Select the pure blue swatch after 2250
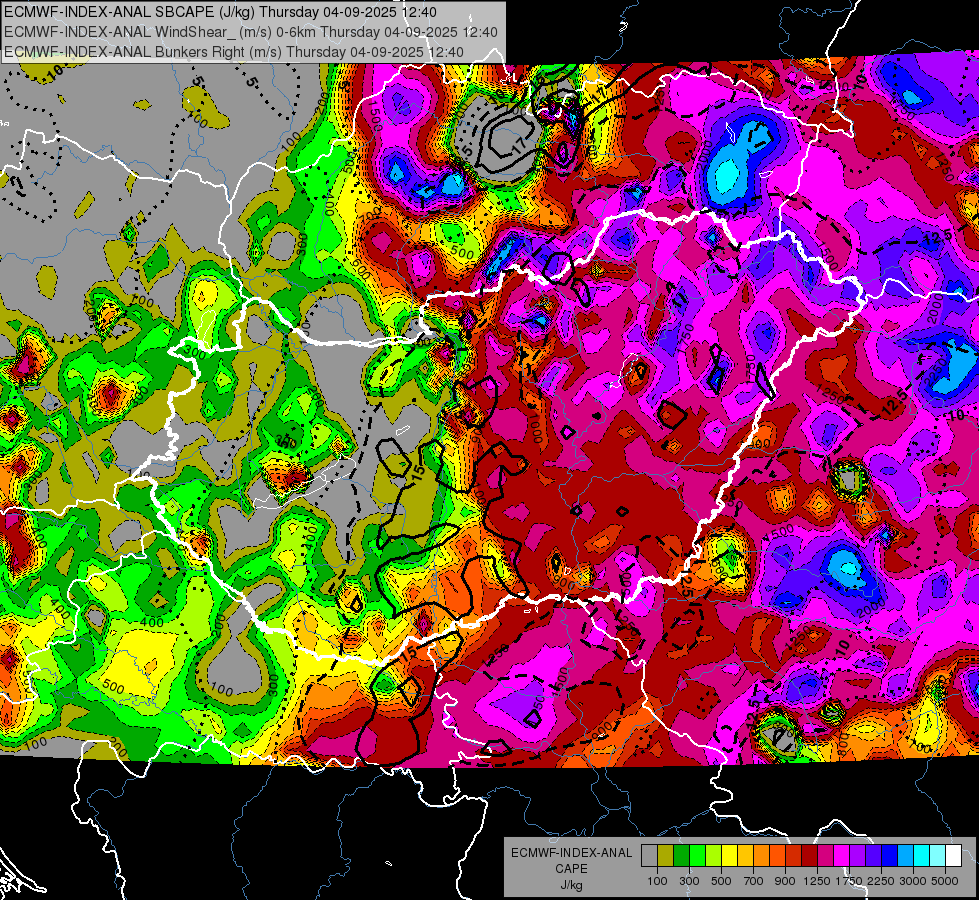This screenshot has width=979, height=900. point(890,856)
